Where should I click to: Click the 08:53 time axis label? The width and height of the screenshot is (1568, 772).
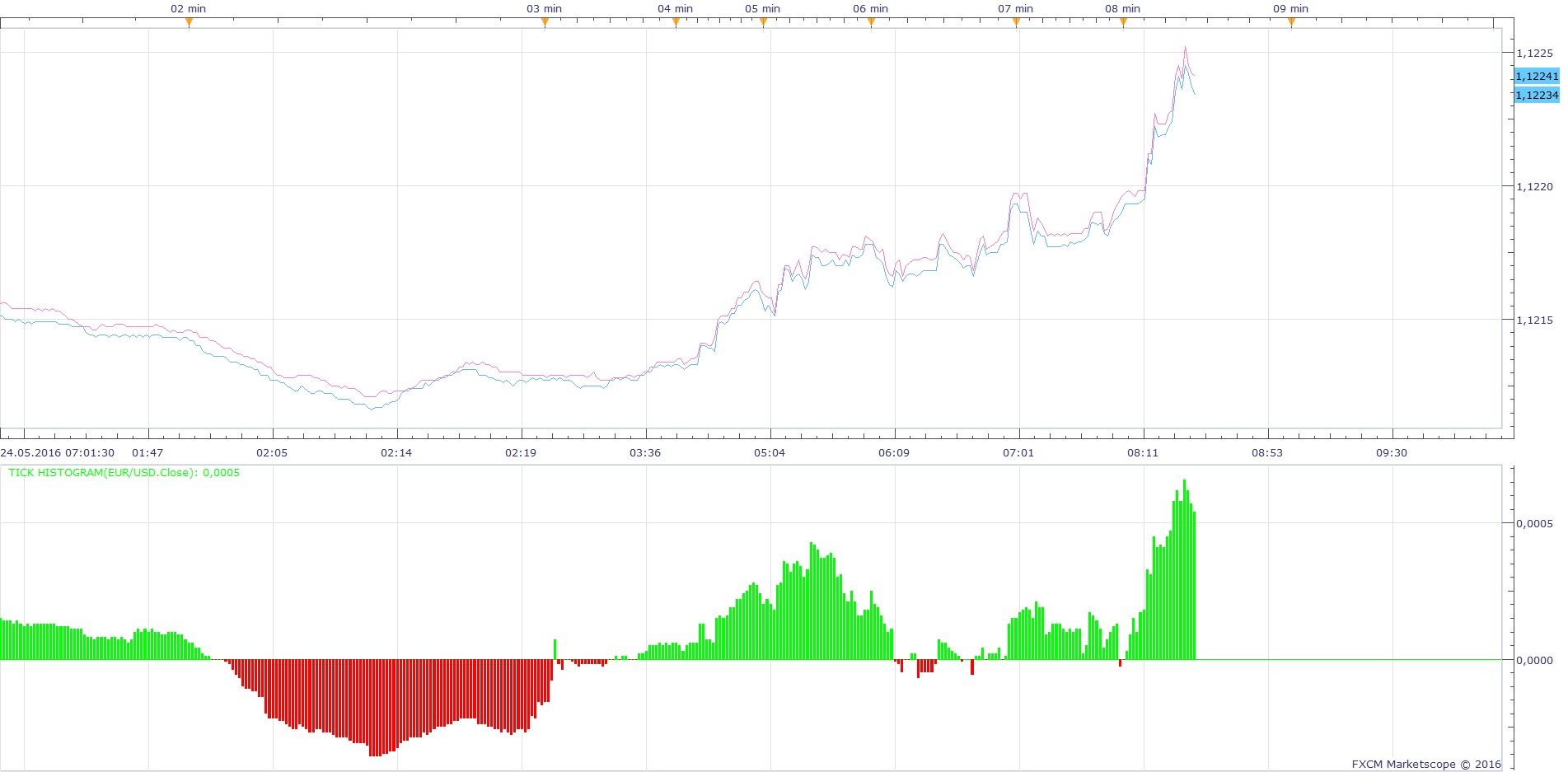(x=1267, y=453)
